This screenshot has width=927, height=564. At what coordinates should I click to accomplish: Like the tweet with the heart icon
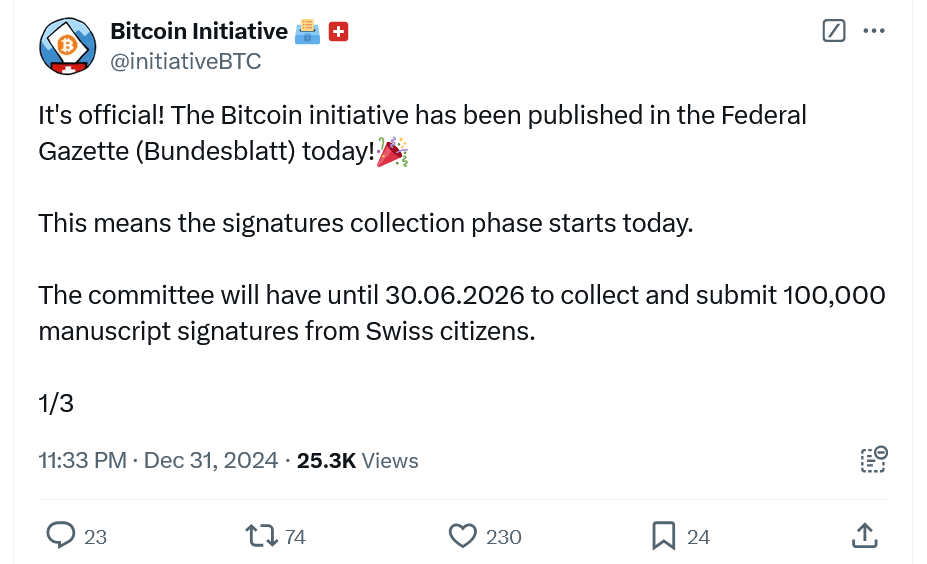click(462, 536)
